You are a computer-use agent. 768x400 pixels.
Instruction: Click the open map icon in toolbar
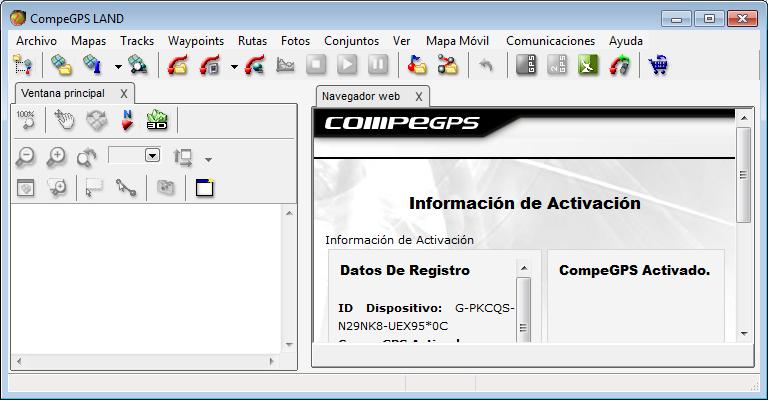62,66
